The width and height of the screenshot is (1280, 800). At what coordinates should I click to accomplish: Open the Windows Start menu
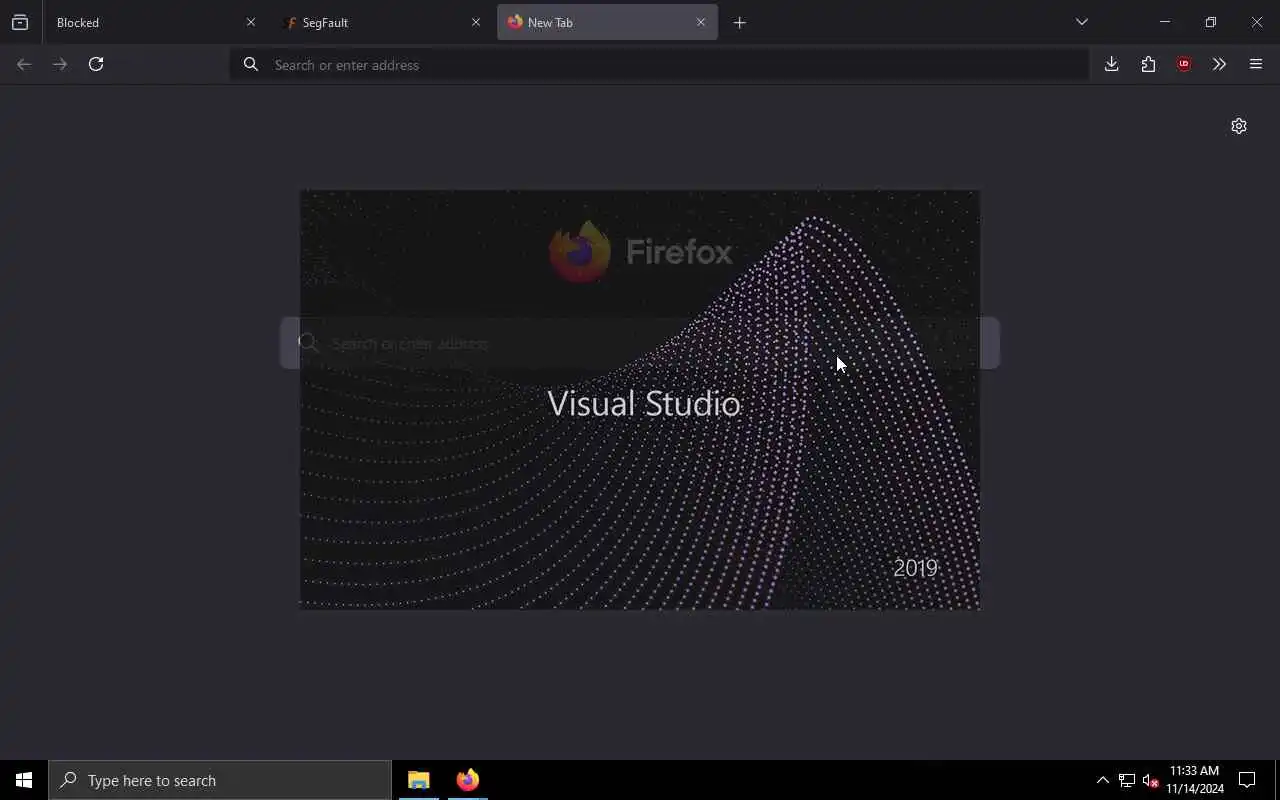click(x=24, y=780)
